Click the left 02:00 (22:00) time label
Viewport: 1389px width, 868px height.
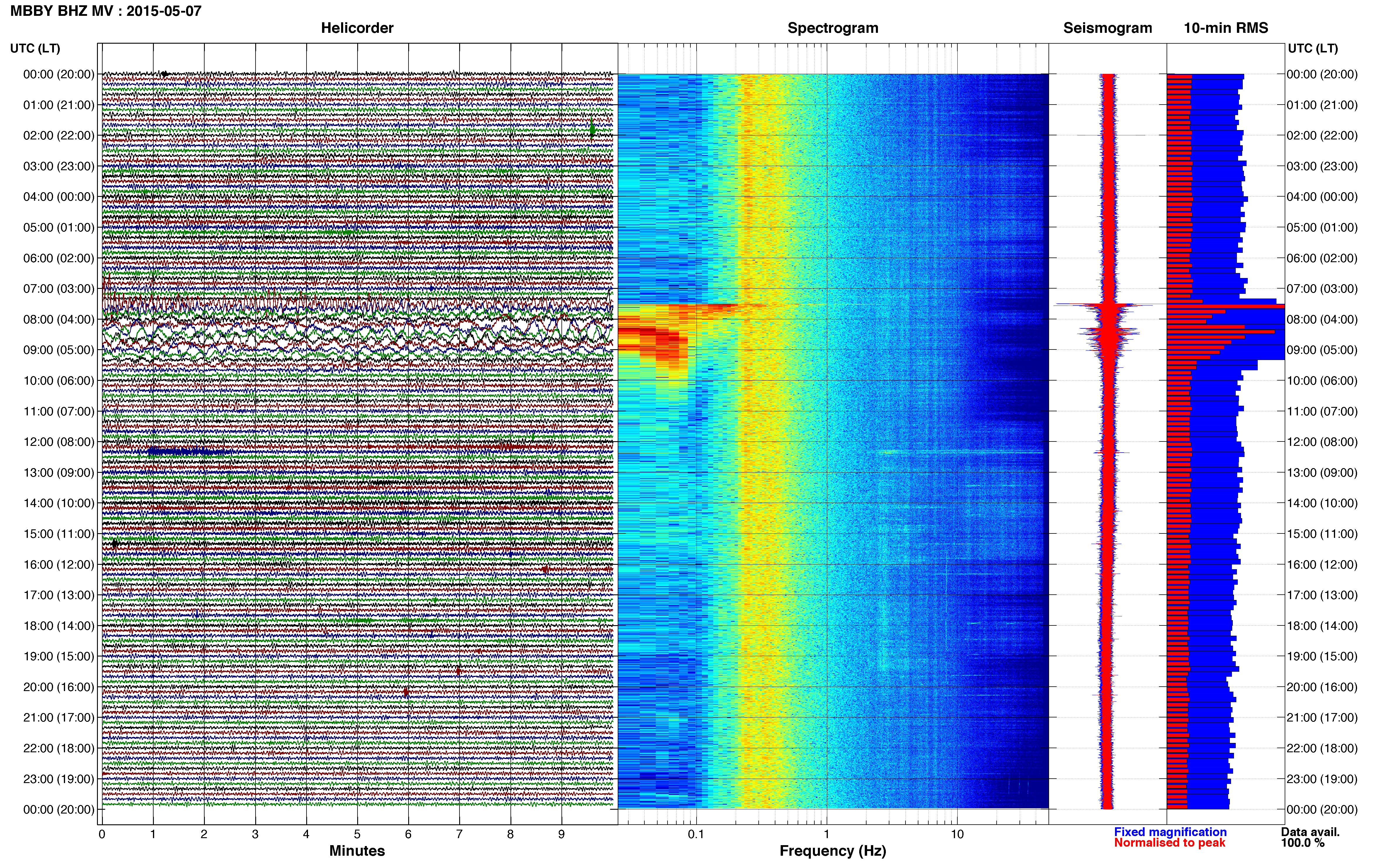tap(59, 135)
